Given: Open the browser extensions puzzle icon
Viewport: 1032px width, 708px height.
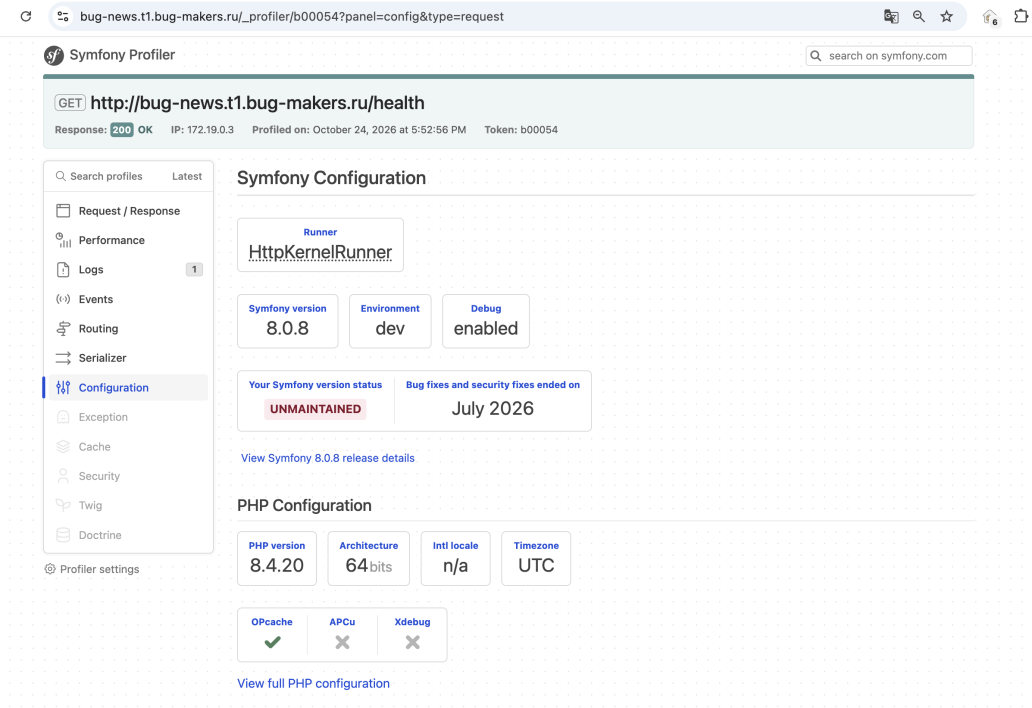Looking at the screenshot, I should coord(1021,16).
